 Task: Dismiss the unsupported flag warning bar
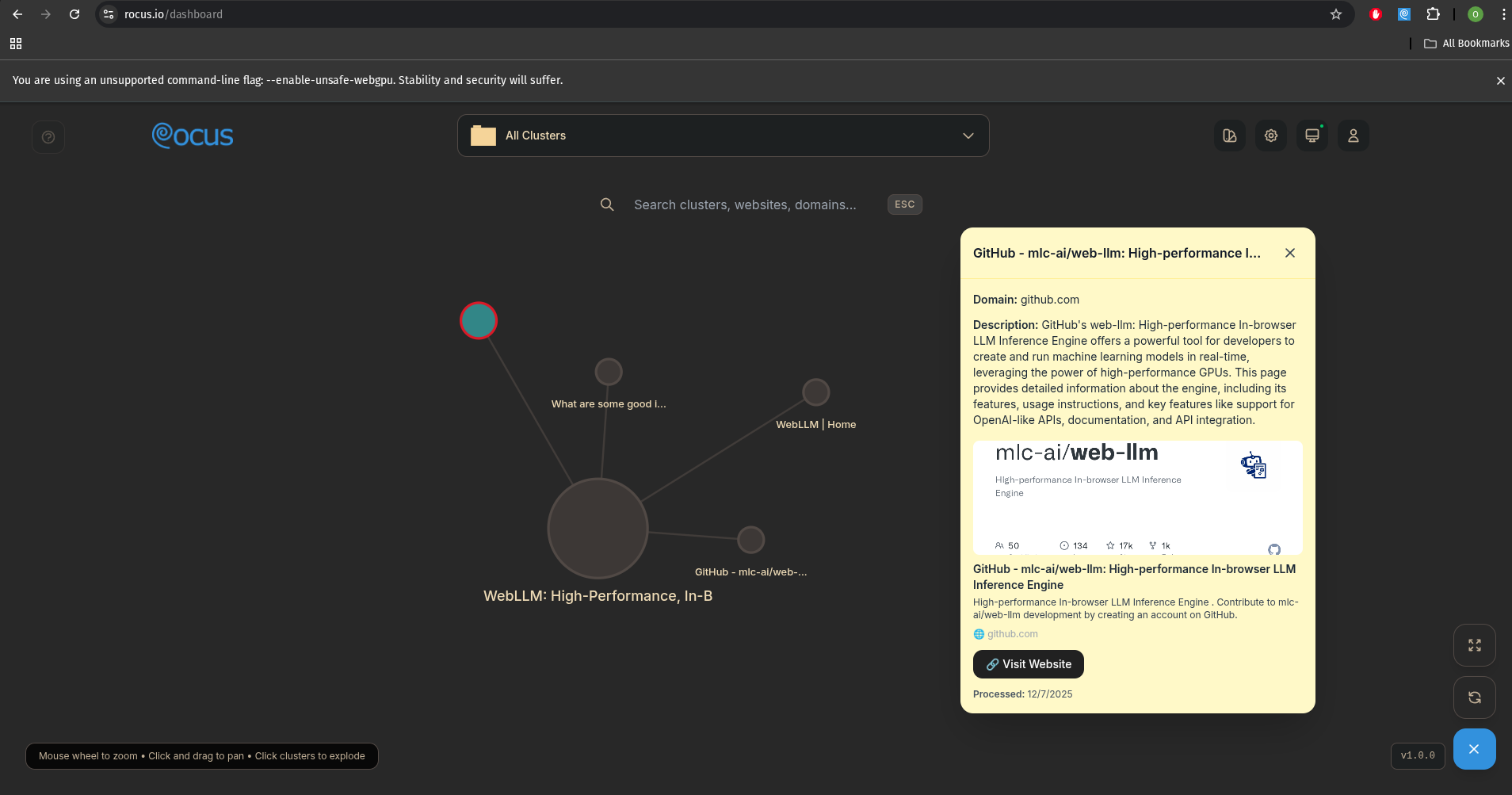1500,81
